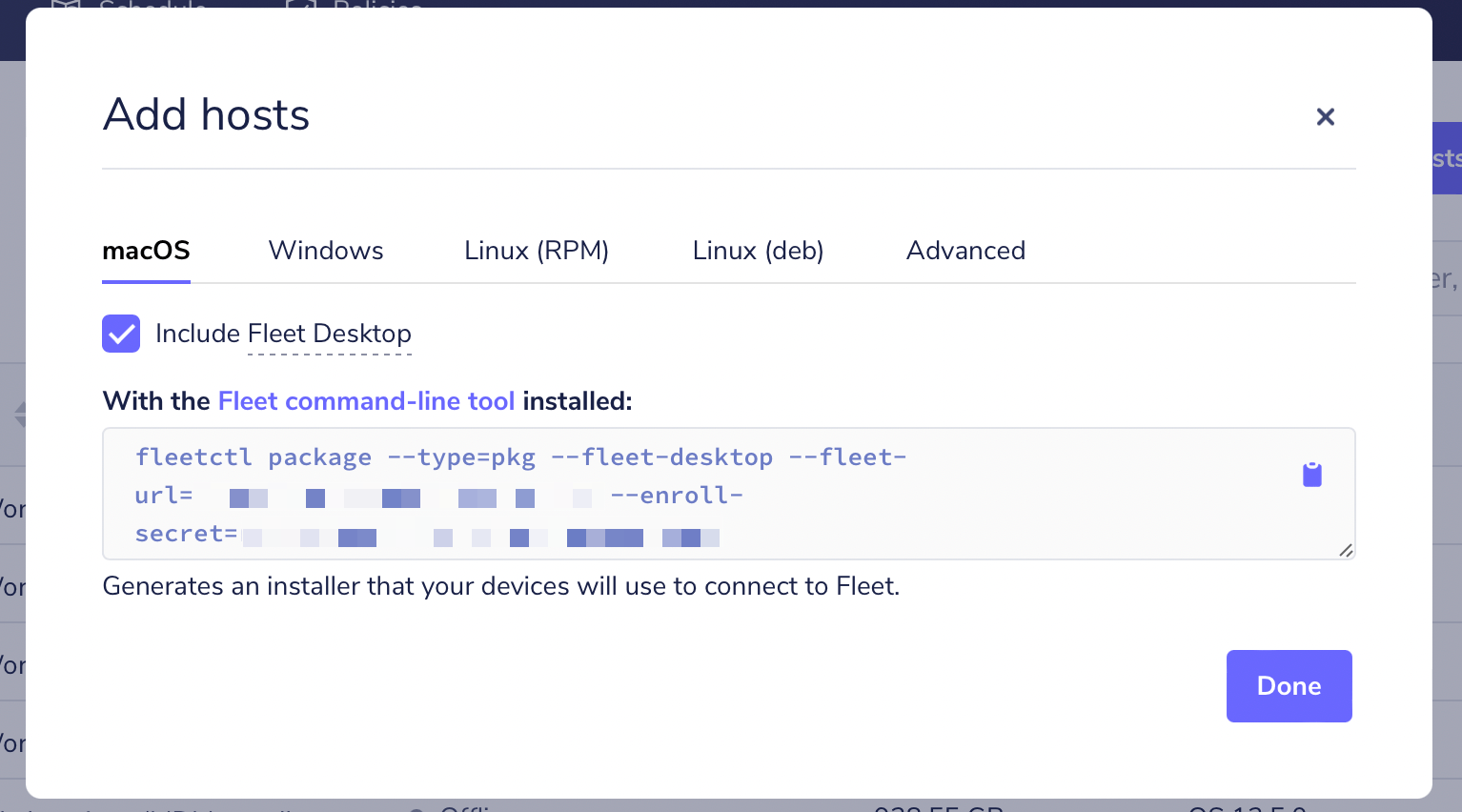Open the Fleet command-line tool link
Image resolution: width=1462 pixels, height=812 pixels.
(366, 401)
